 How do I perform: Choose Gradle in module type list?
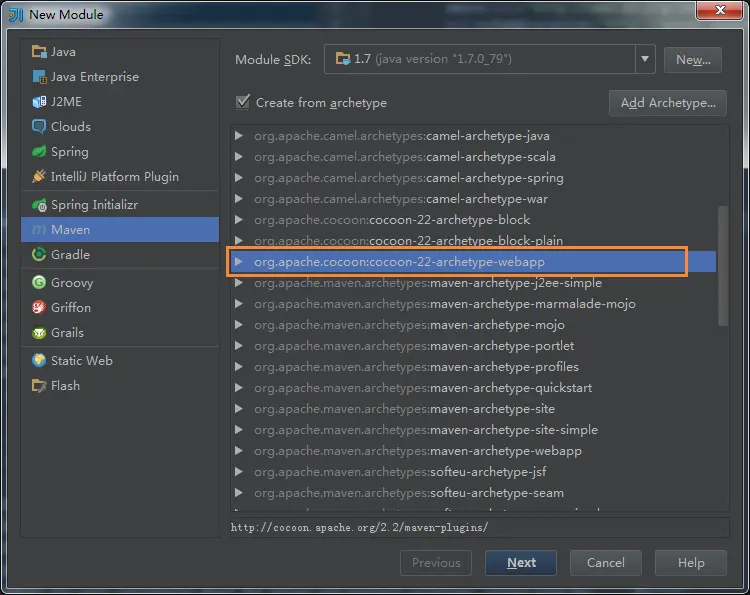(x=120, y=254)
